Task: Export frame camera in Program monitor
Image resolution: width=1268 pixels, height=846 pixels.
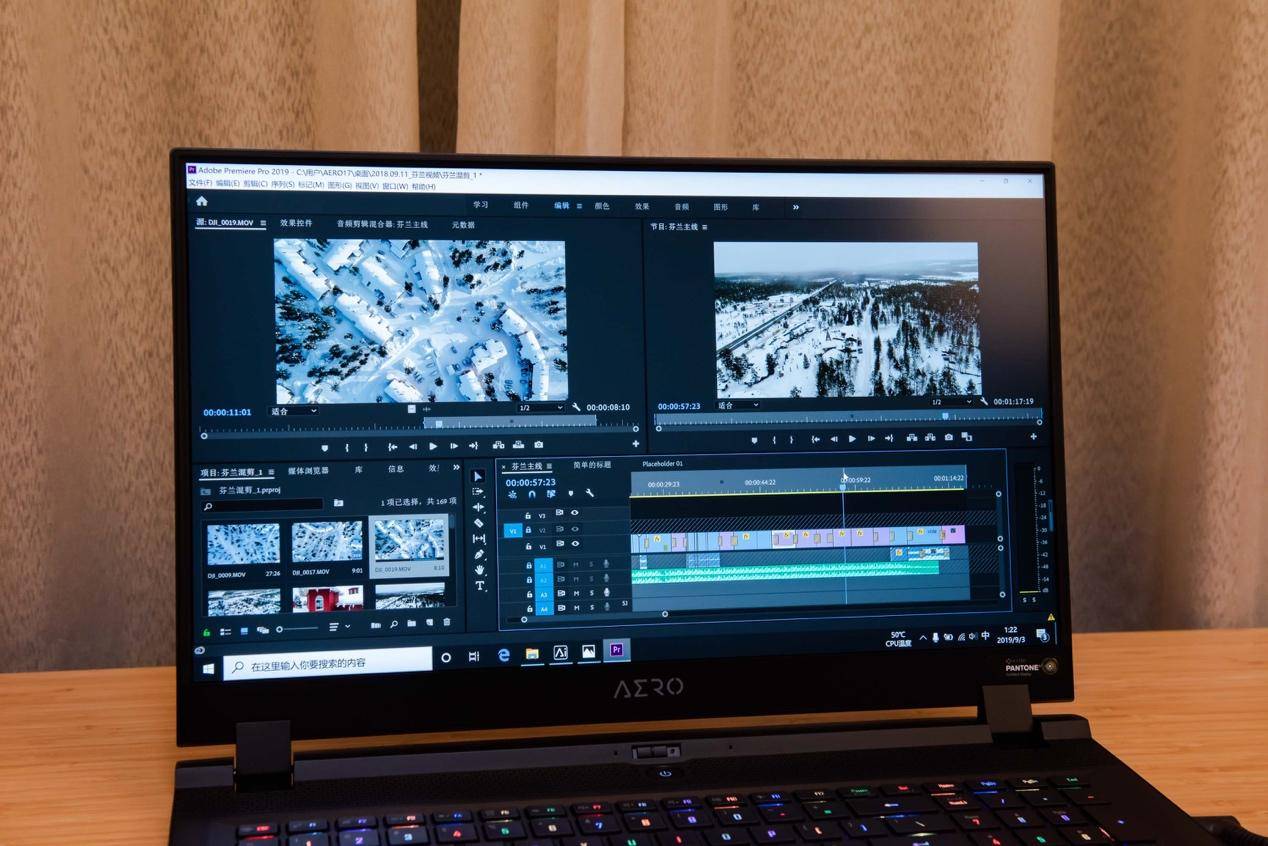Action: [x=949, y=437]
